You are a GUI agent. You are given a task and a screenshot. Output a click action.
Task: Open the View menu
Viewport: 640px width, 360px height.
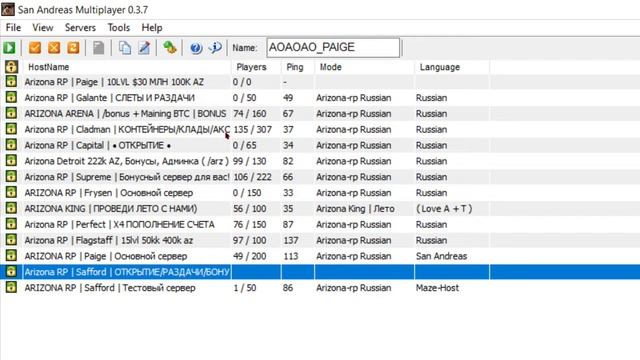click(42, 28)
